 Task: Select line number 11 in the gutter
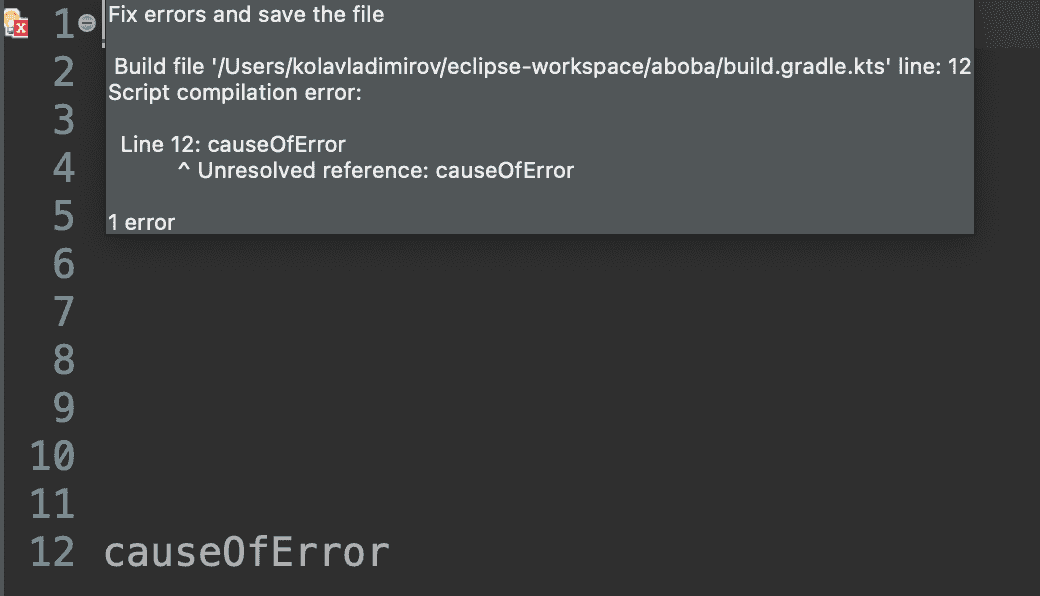coord(52,505)
